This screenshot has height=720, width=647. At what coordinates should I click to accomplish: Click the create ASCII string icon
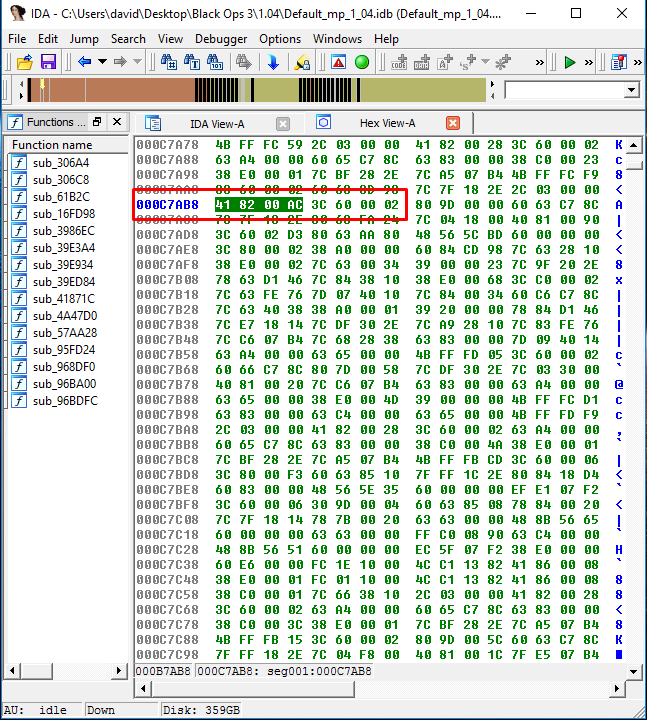[444, 62]
